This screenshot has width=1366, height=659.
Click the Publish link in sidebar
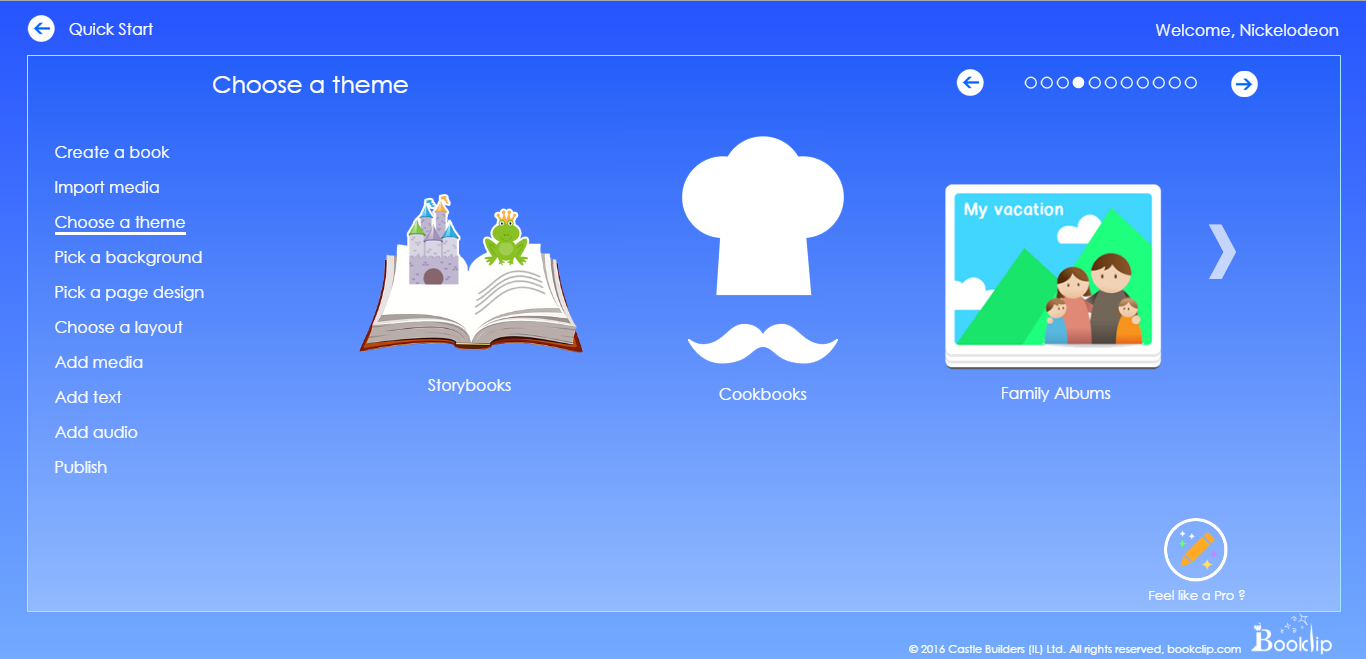click(x=81, y=467)
